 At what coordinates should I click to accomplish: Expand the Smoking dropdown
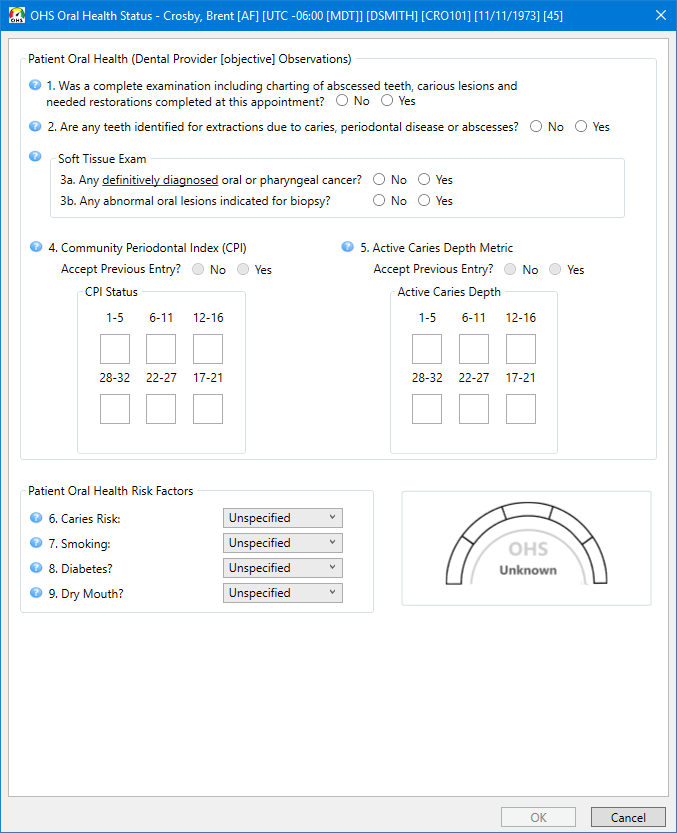282,543
